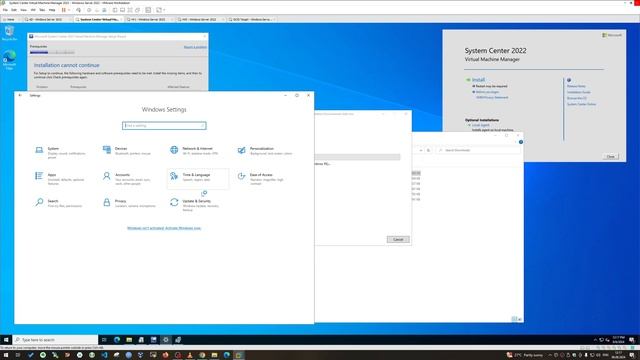Viewport: 640px width, 360px height.
Task: Open VMware Help menu
Action: pyautogui.click(x=52, y=10)
